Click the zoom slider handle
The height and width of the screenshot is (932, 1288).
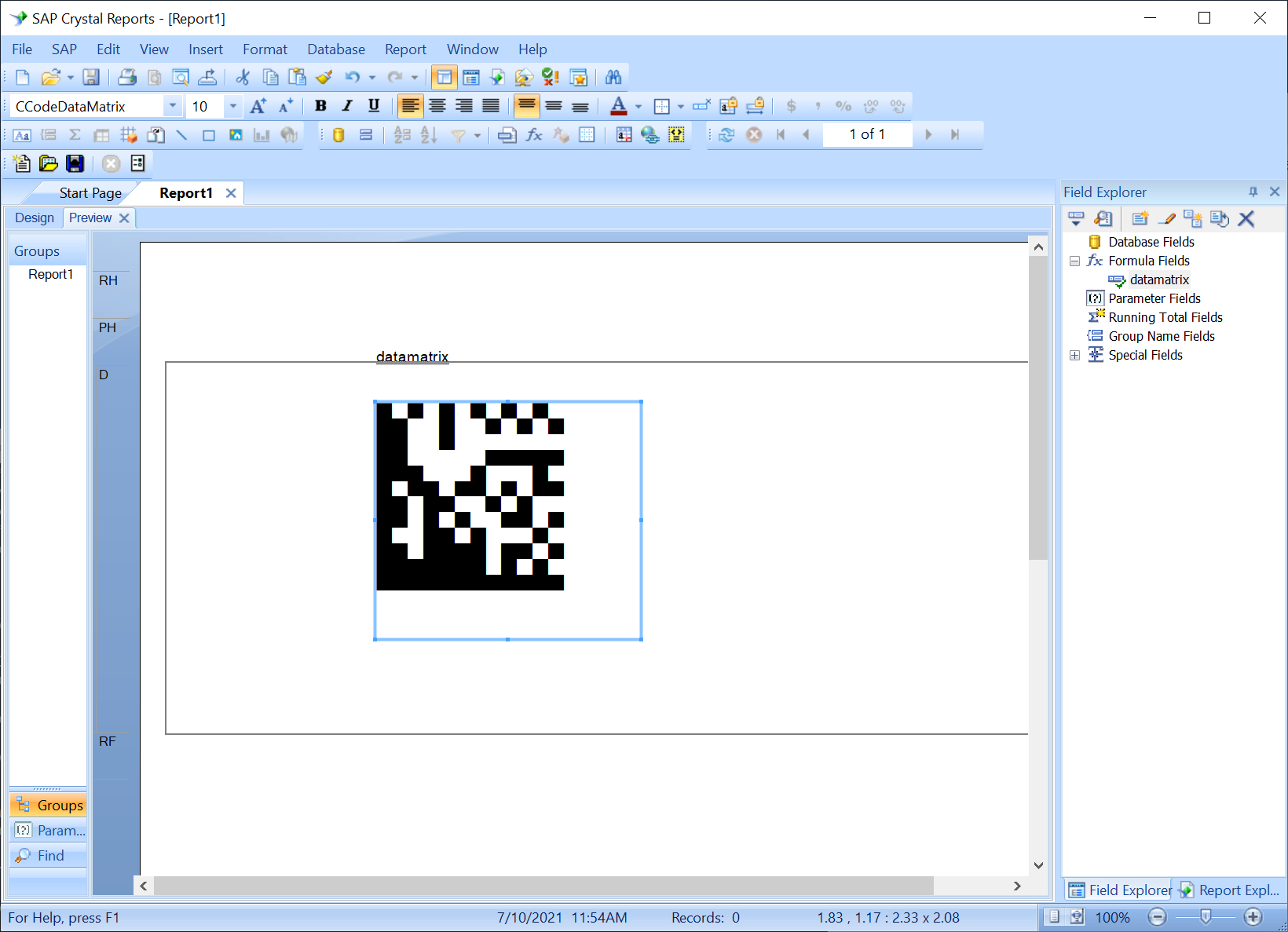1206,917
